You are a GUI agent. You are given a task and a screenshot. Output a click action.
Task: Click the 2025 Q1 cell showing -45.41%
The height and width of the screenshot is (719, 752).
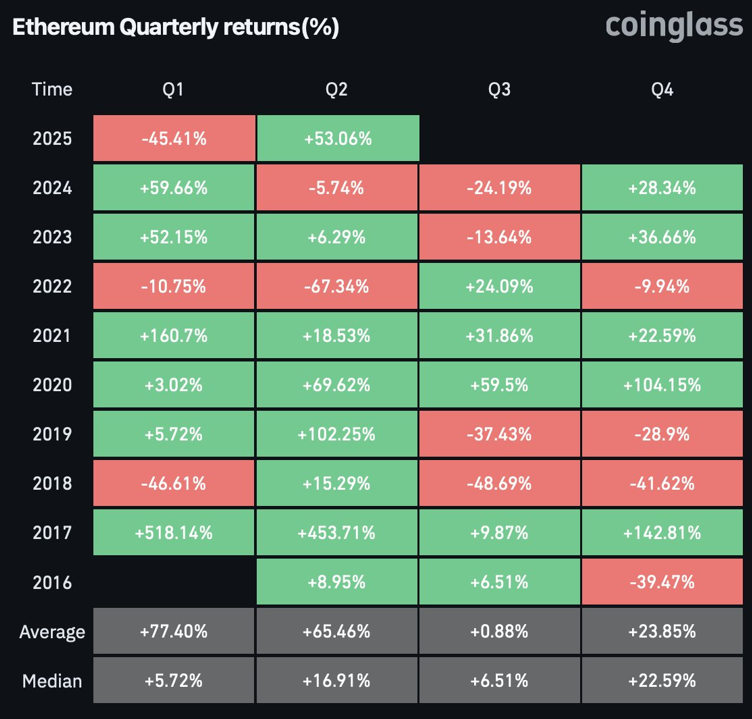point(174,139)
